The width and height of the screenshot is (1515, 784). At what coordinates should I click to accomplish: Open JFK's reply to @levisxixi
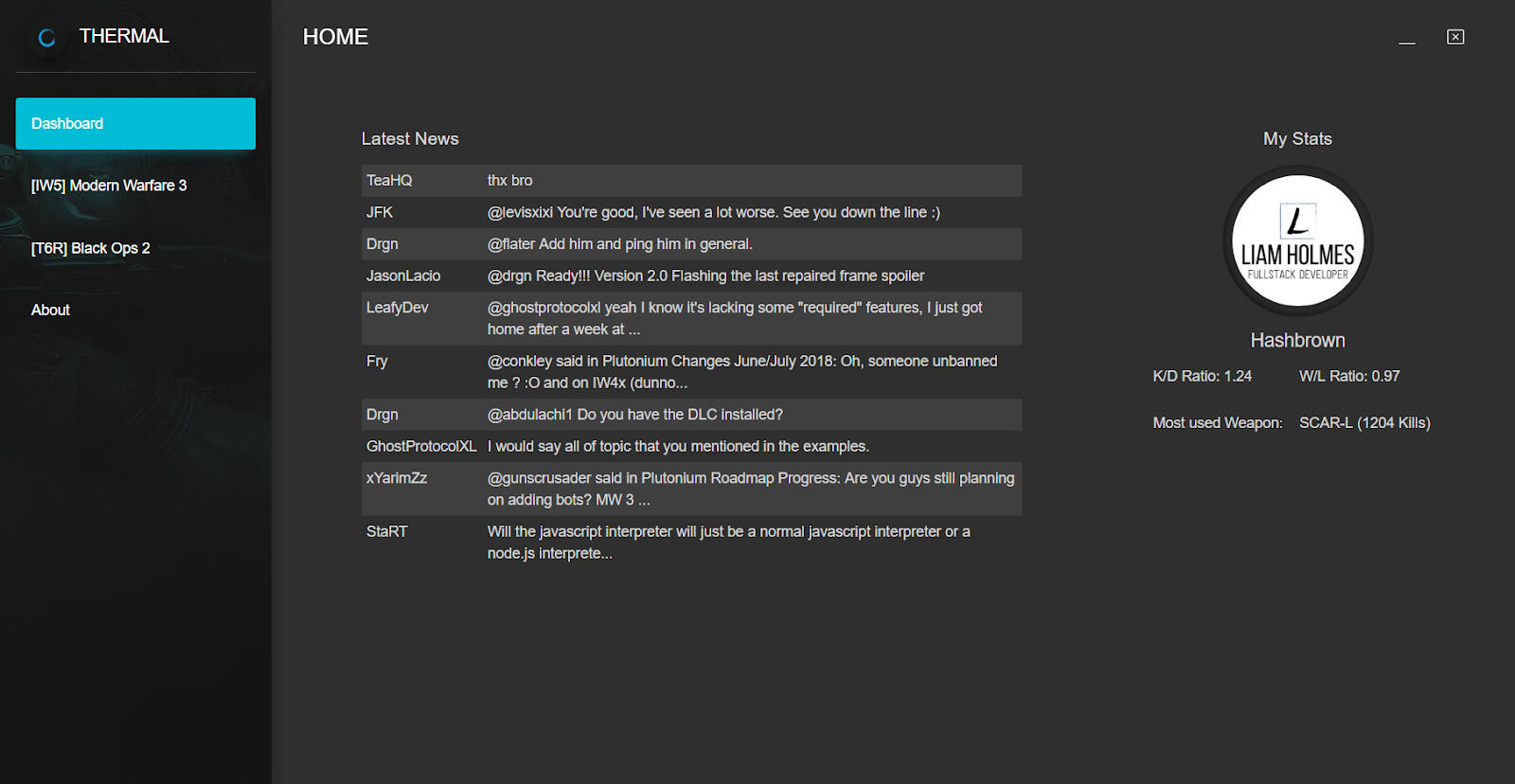(x=691, y=212)
